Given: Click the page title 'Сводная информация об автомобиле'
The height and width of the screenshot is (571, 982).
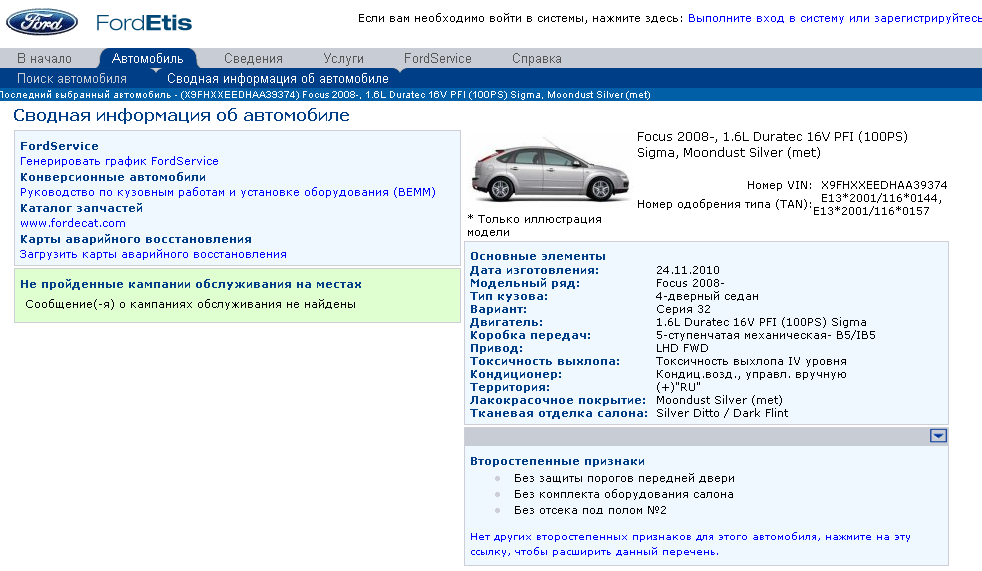Looking at the screenshot, I should [181, 115].
